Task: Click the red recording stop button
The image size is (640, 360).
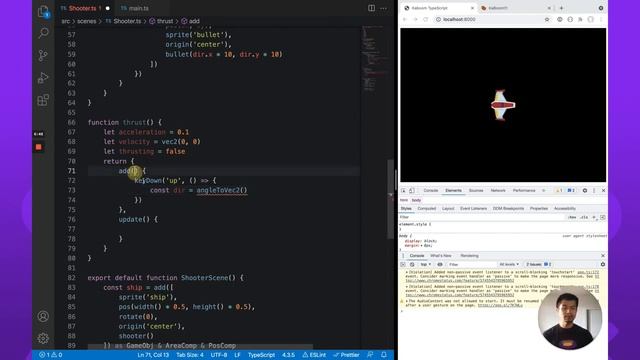Action: pos(39,147)
